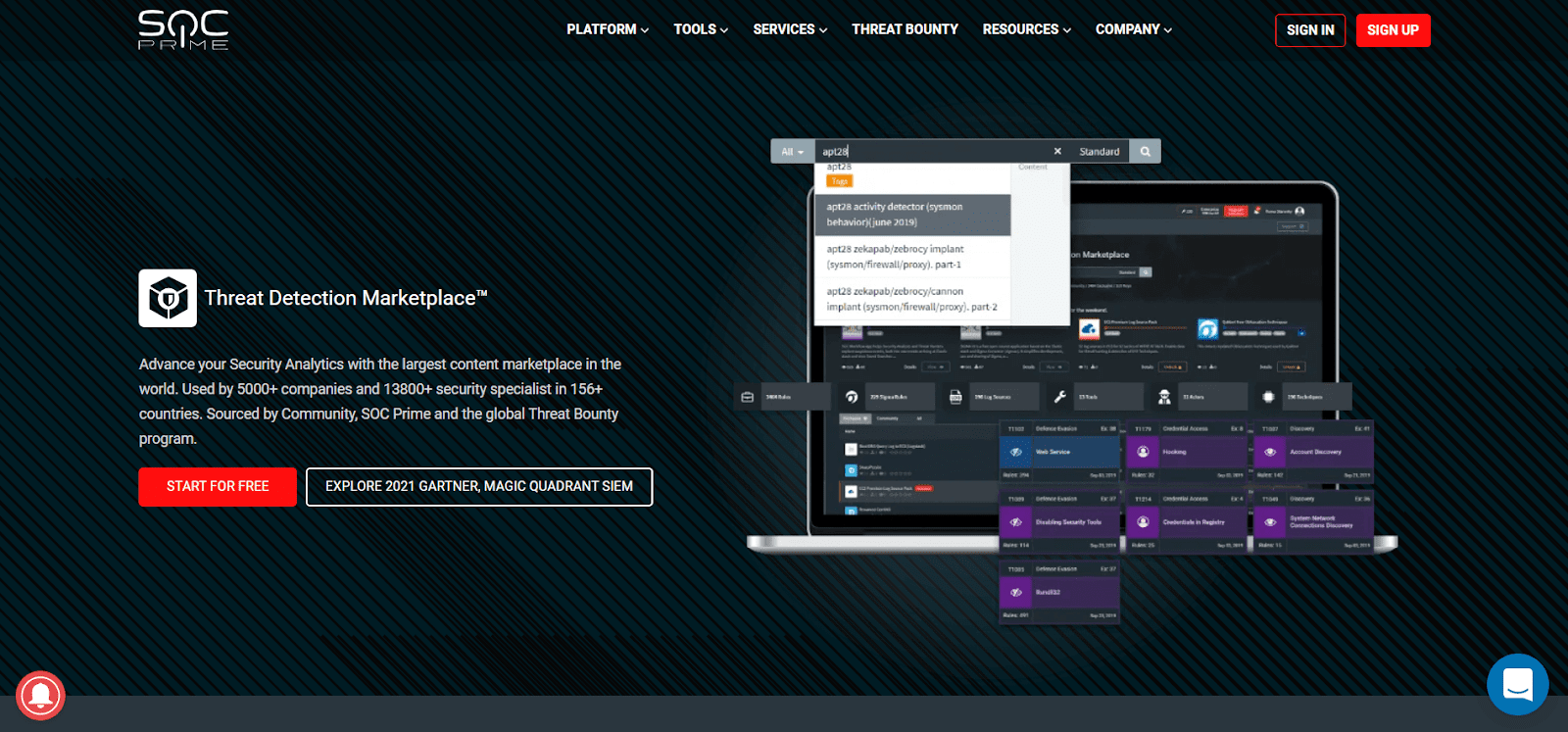Open the Hooking technique card

(1187, 452)
